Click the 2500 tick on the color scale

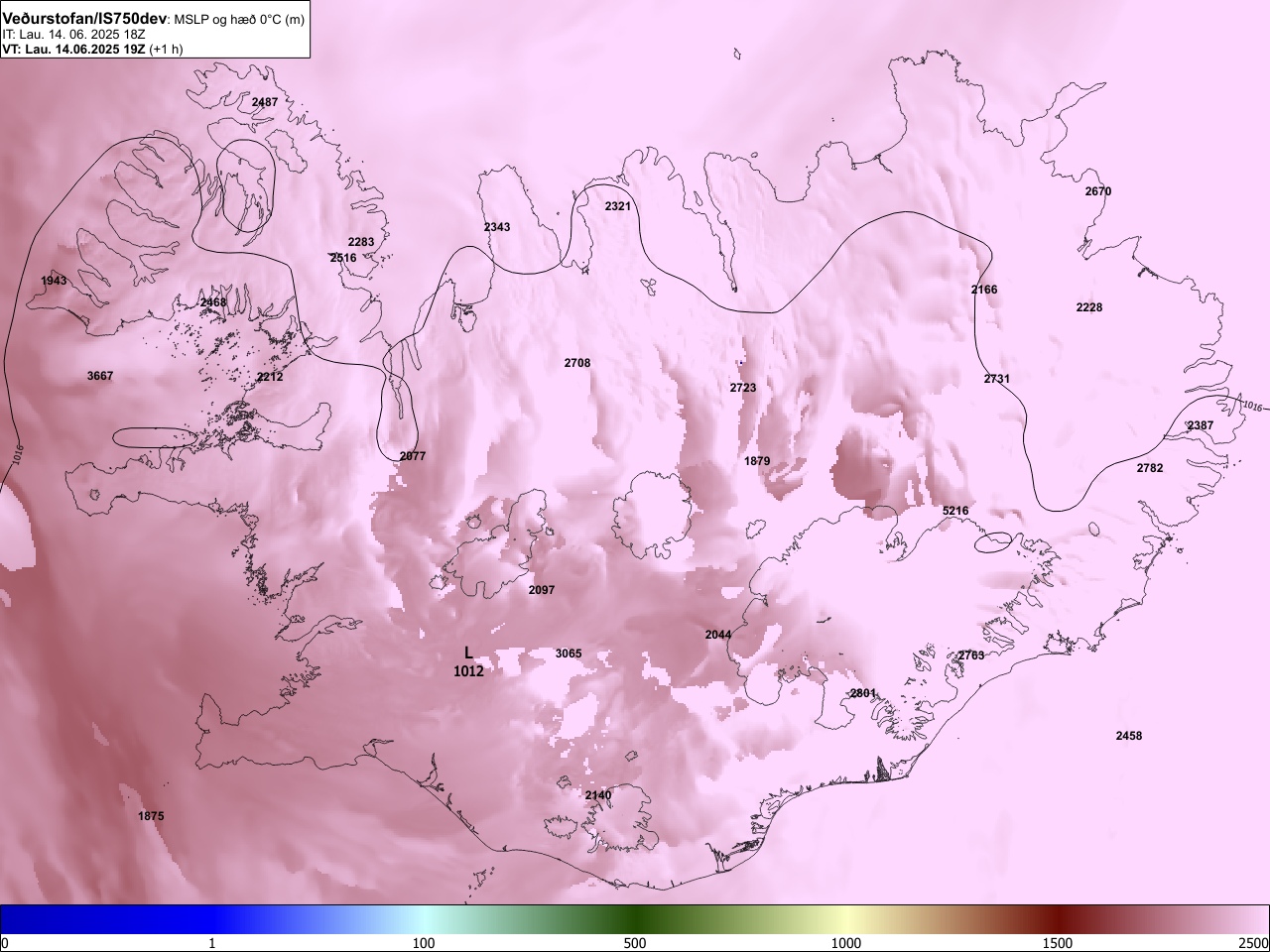click(1254, 942)
